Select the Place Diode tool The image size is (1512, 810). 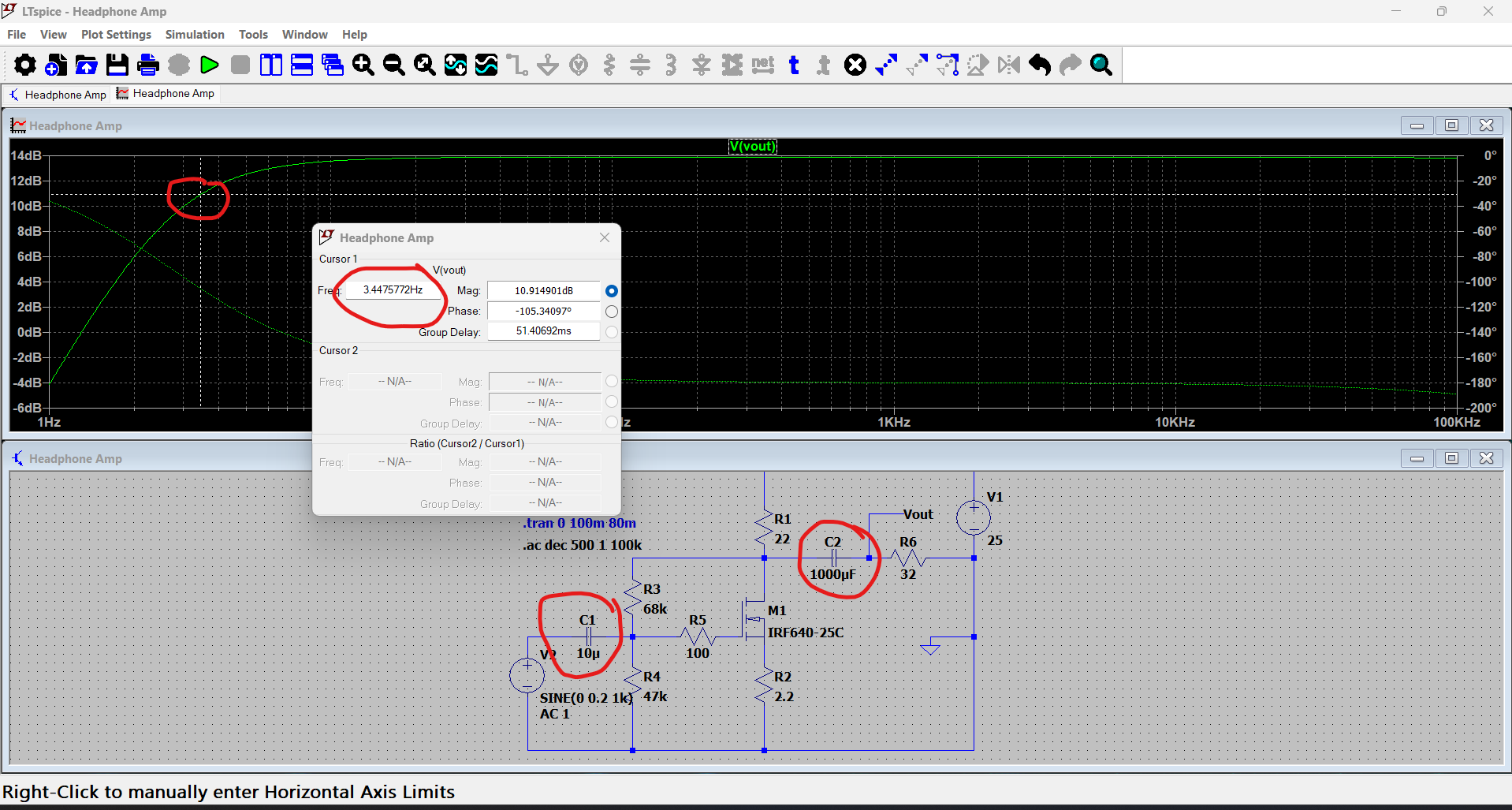[702, 65]
